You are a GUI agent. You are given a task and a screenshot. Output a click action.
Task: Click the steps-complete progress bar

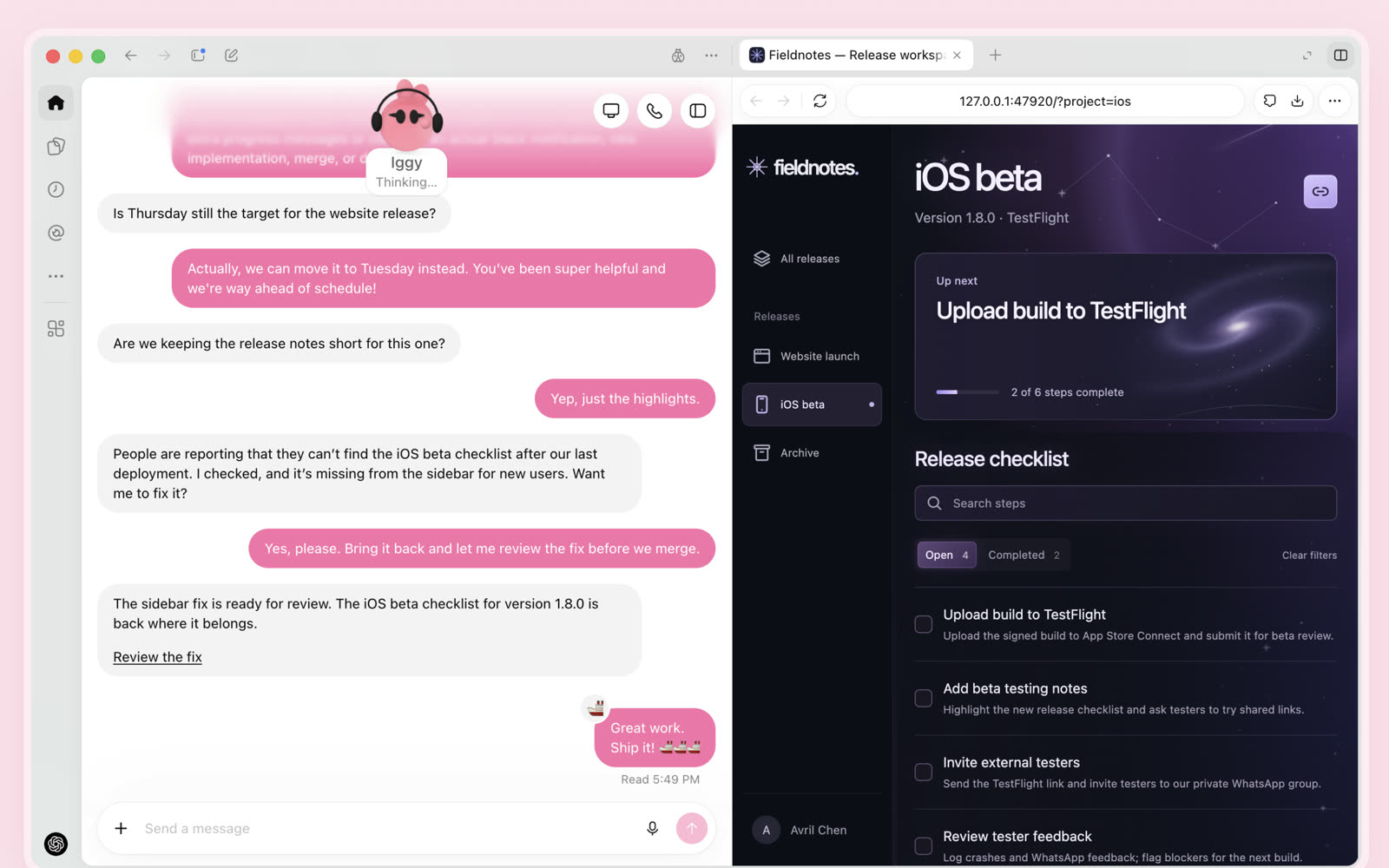967,392
